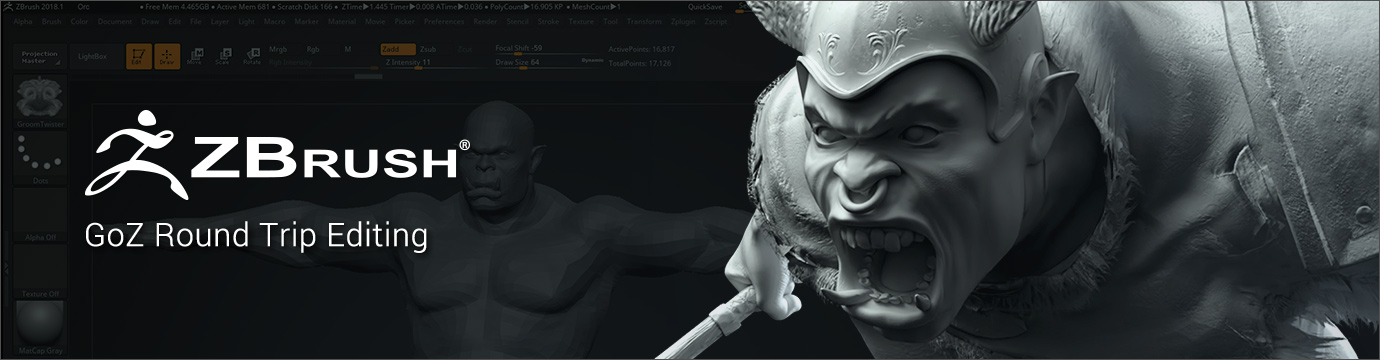Open the Brush menu
1380x360 pixels.
point(51,22)
